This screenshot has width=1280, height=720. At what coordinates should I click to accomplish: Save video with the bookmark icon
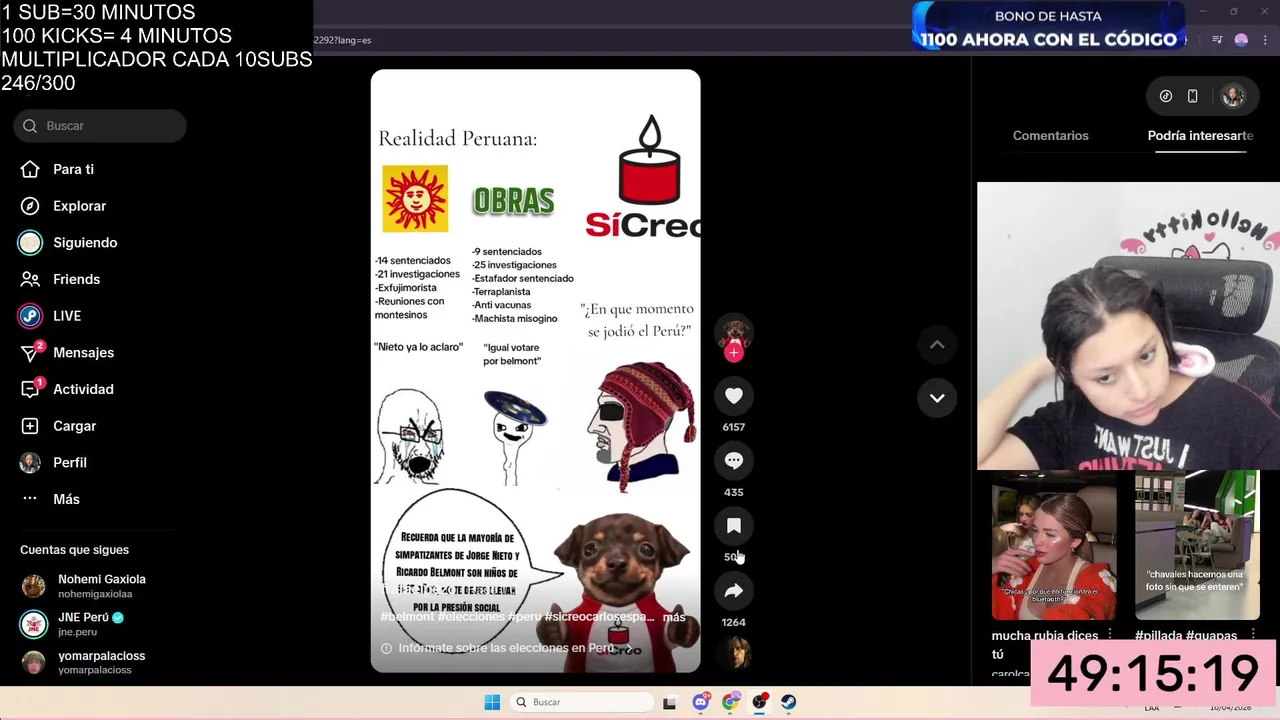tap(734, 526)
